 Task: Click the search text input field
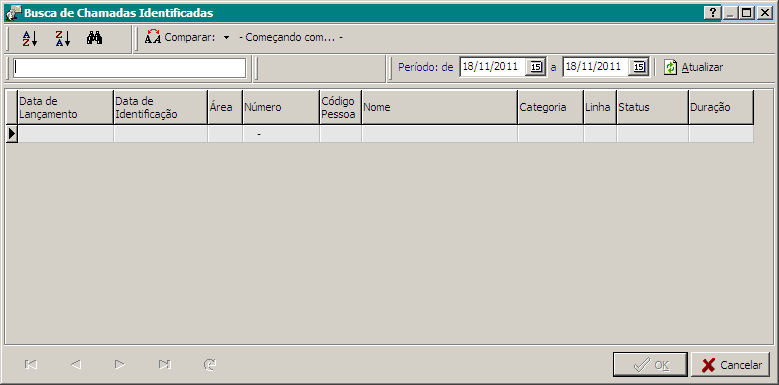point(130,68)
